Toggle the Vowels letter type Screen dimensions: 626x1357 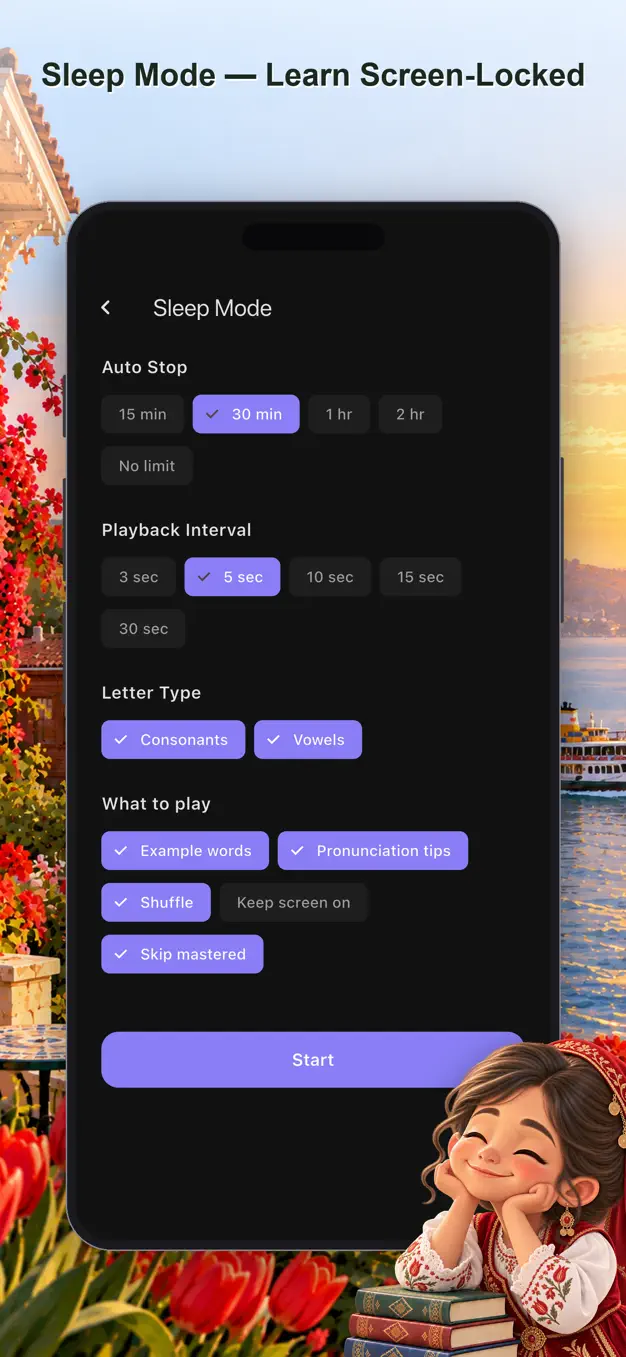(x=308, y=740)
